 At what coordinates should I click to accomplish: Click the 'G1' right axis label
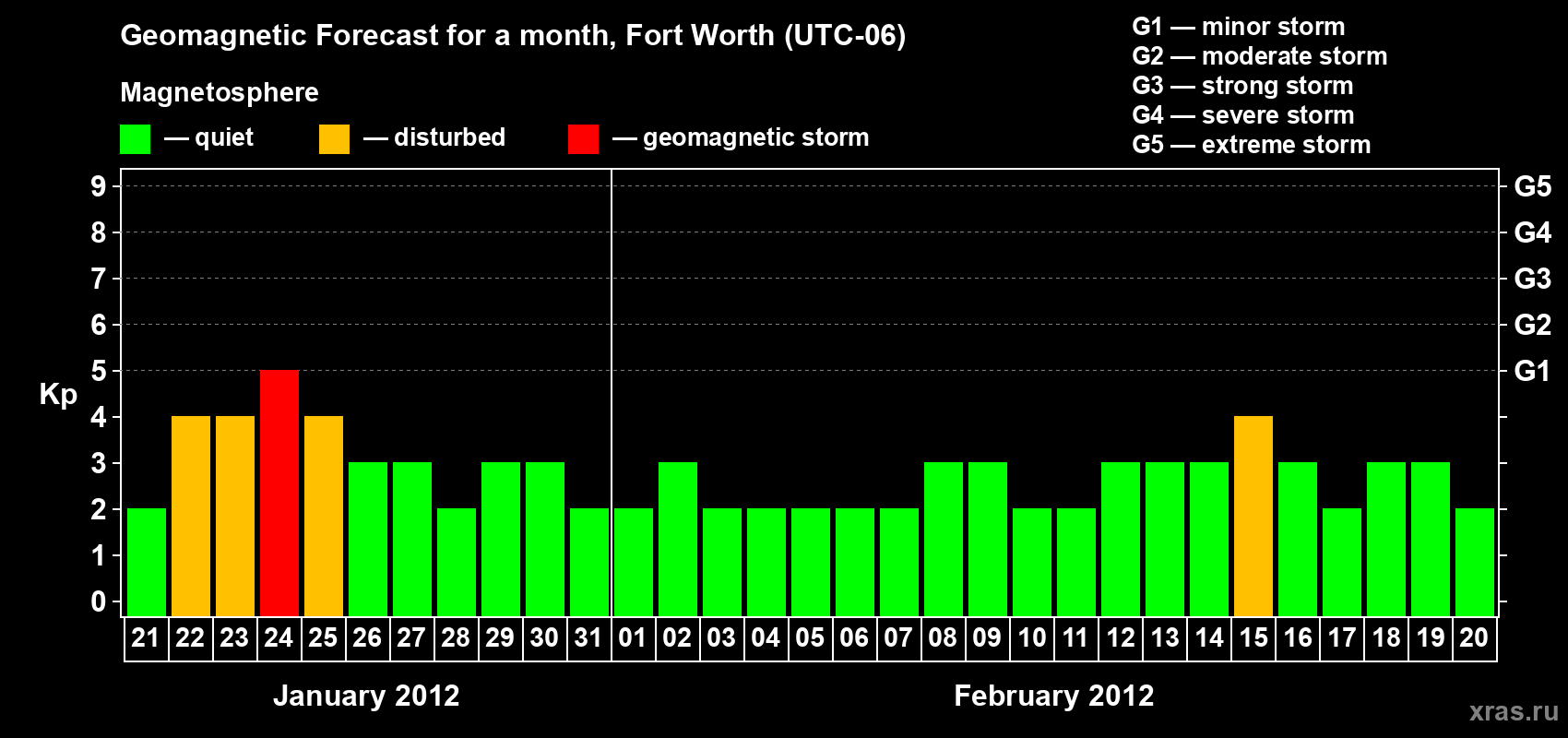[1533, 371]
